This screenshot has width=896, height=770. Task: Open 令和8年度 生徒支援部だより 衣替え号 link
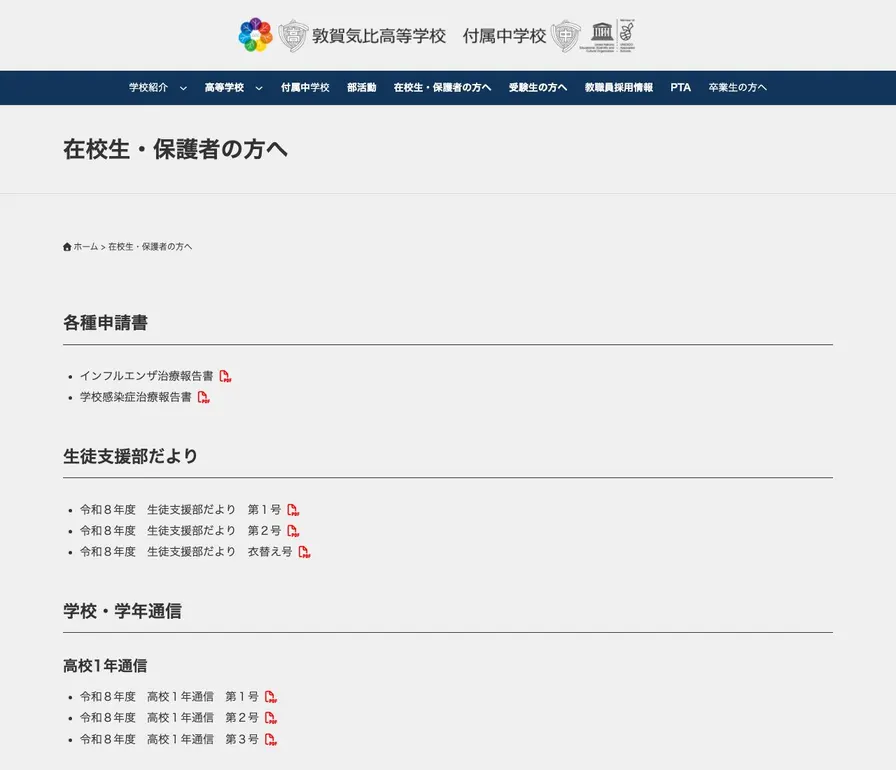pos(186,552)
